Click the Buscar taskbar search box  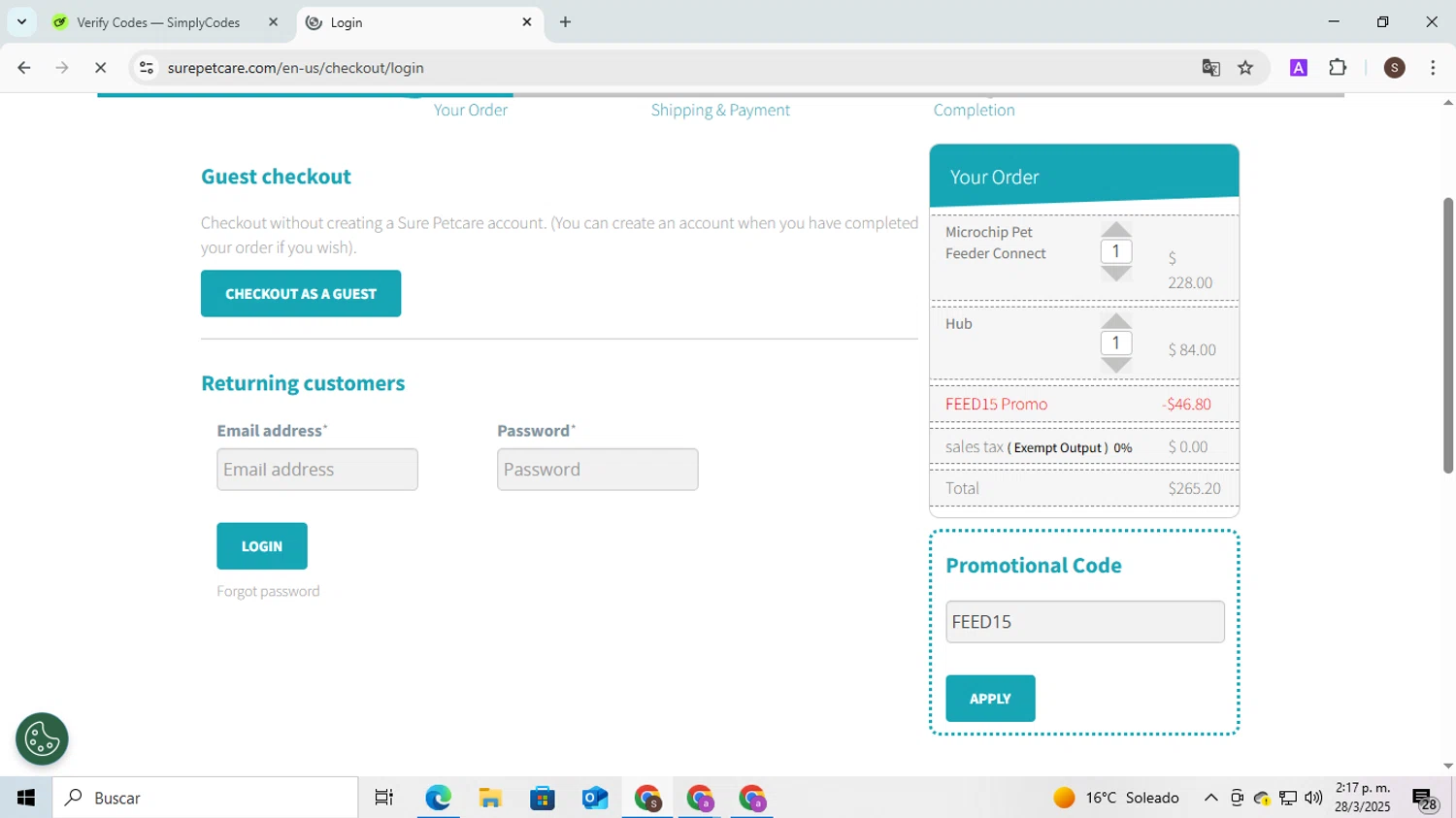point(206,798)
